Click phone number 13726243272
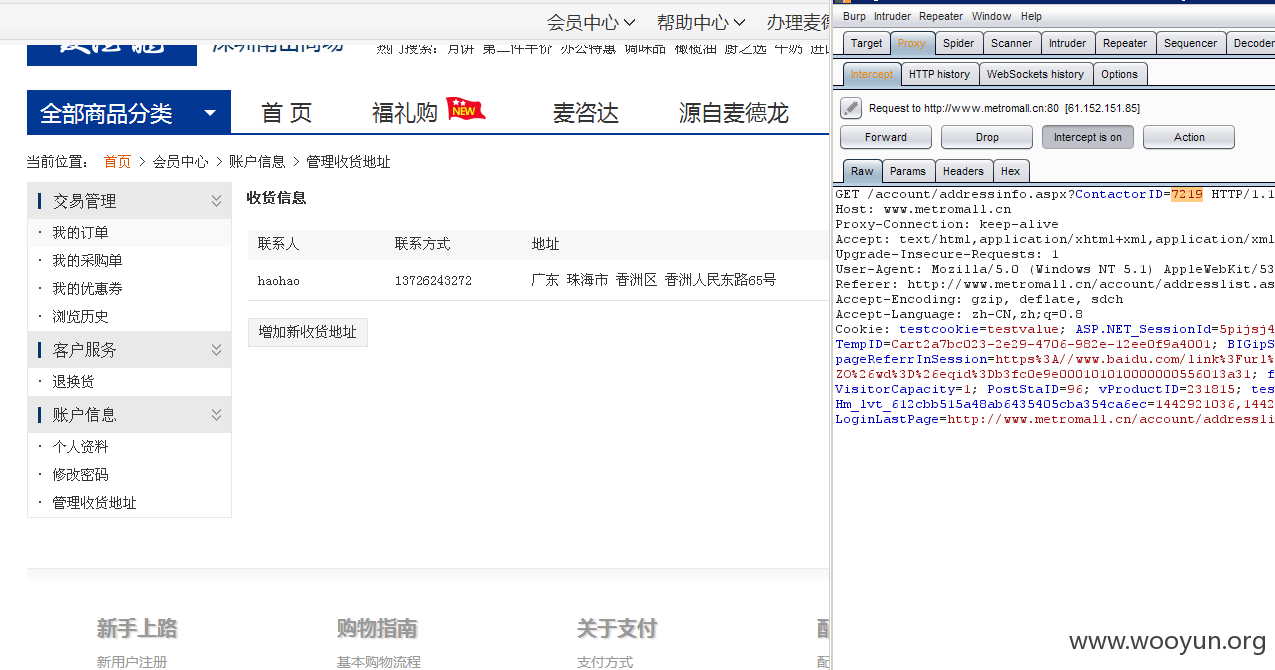Image resolution: width=1275 pixels, height=670 pixels. click(433, 281)
